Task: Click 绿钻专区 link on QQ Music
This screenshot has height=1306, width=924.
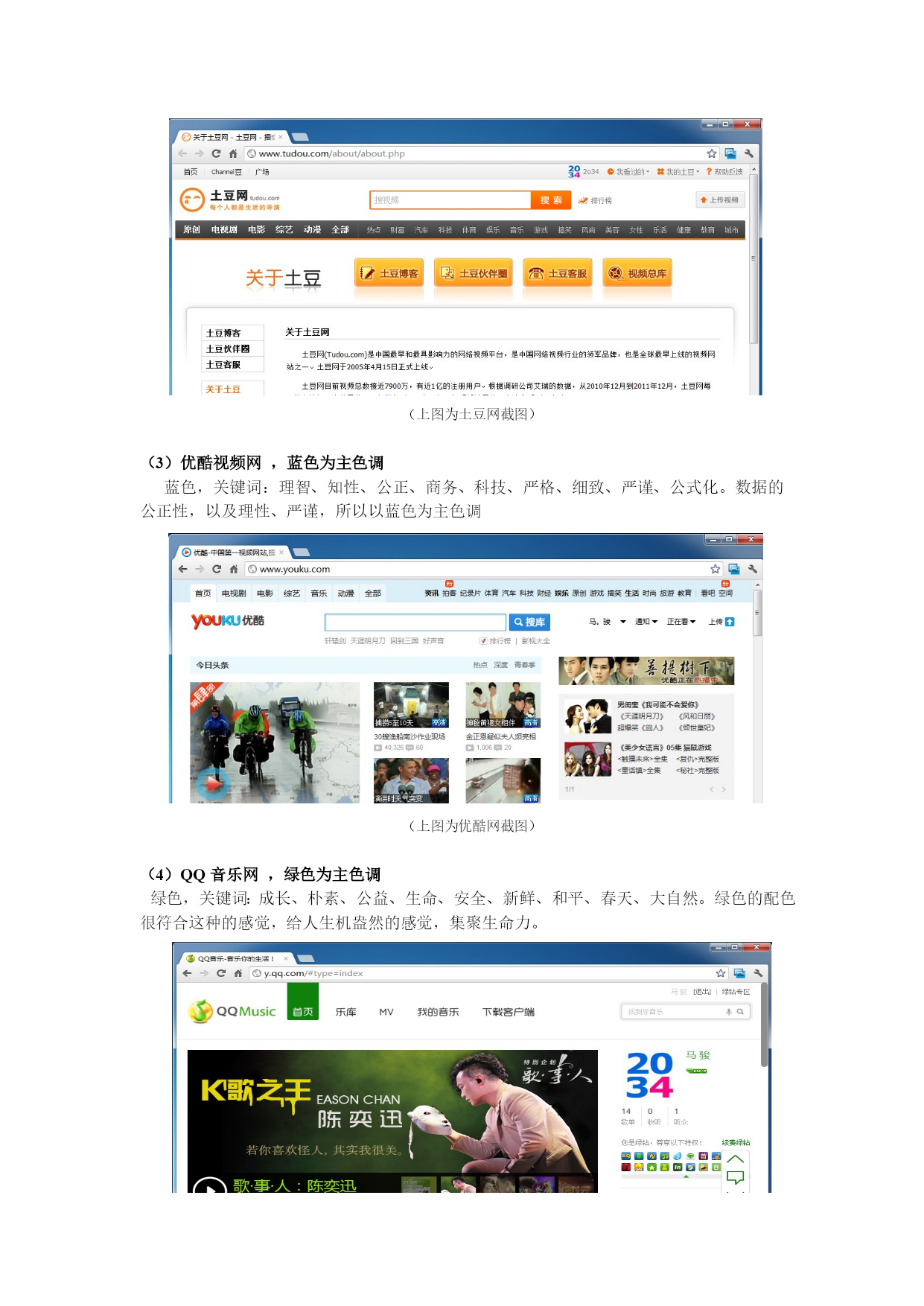Action: pos(736,992)
